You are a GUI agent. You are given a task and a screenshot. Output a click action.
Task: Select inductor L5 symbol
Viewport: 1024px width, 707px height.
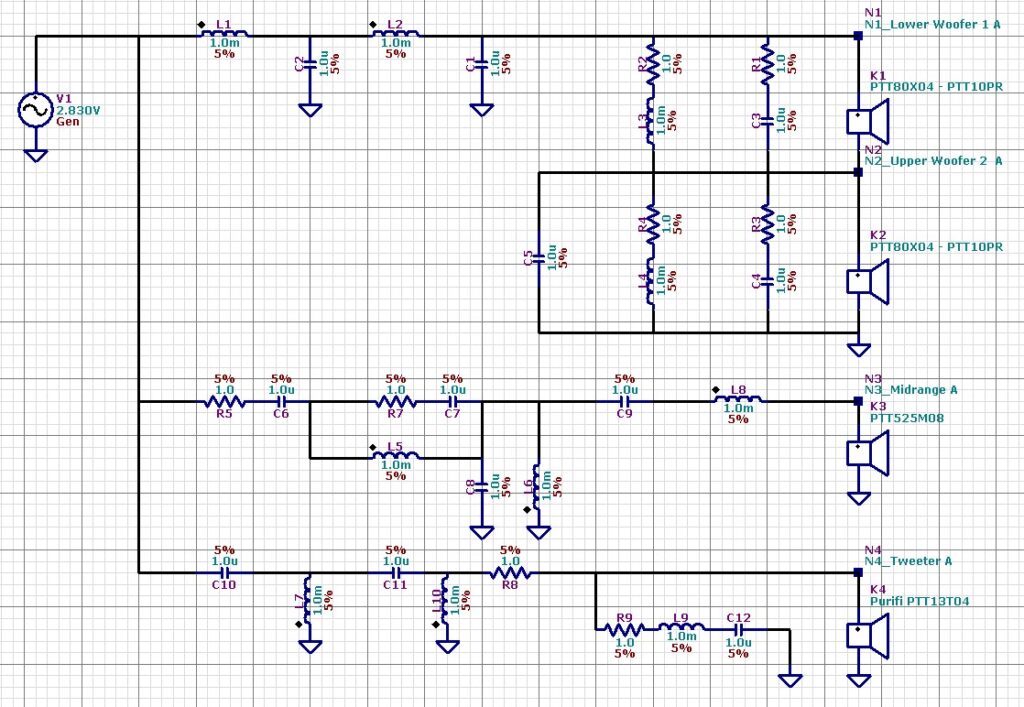(395, 455)
